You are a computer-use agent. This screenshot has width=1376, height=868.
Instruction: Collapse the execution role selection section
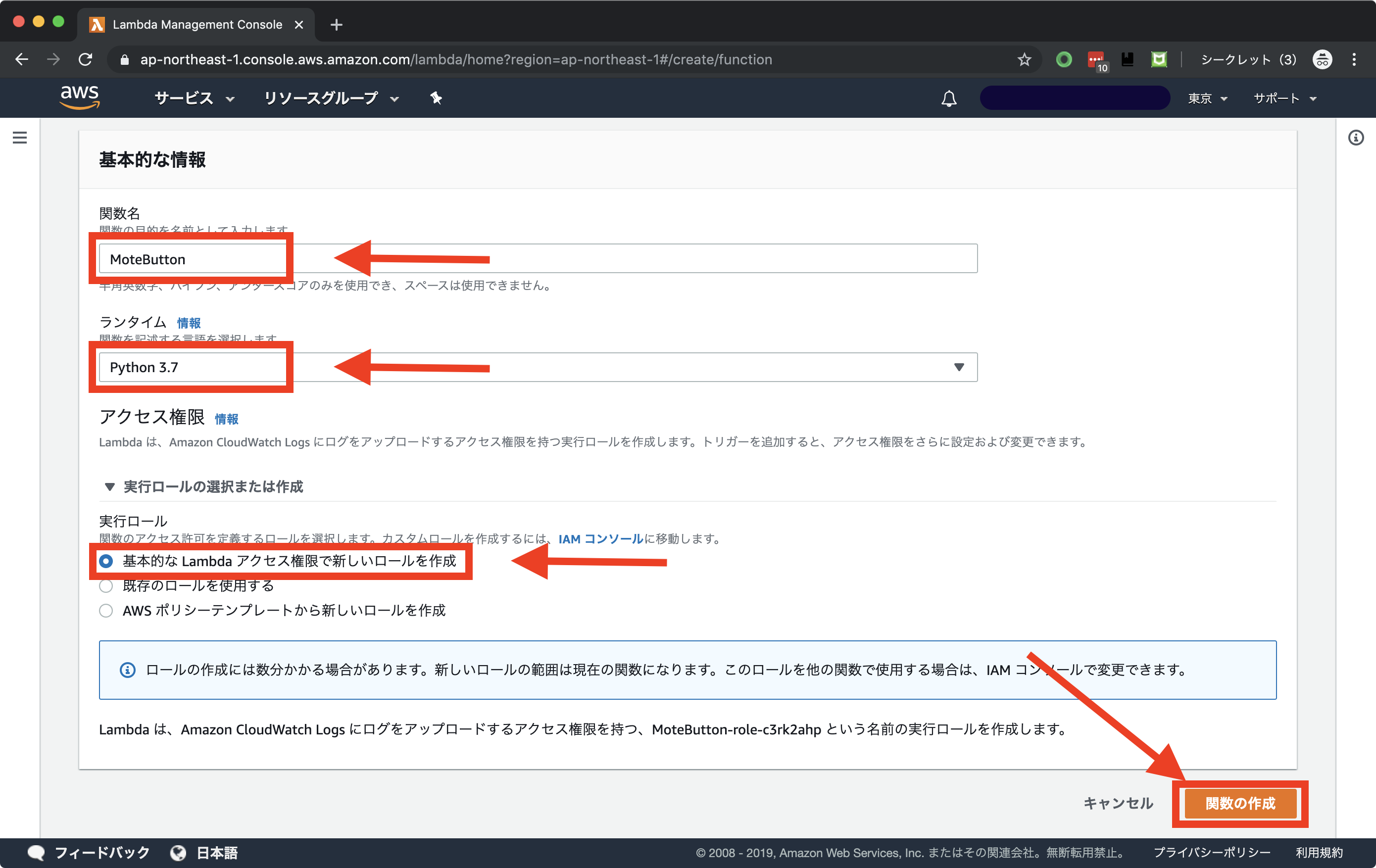pyautogui.click(x=204, y=487)
